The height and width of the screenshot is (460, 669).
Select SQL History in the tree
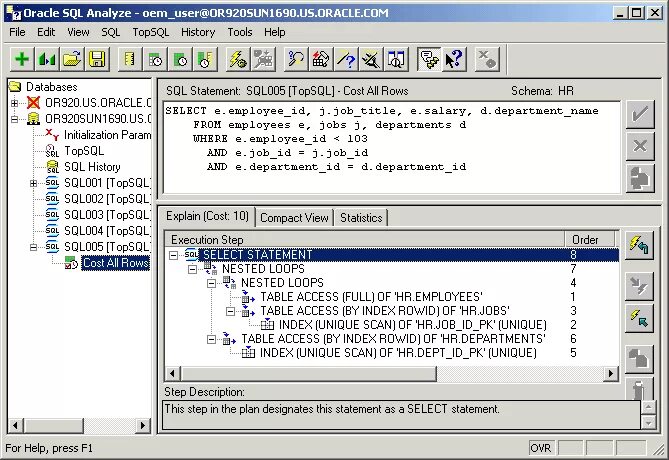[92, 167]
